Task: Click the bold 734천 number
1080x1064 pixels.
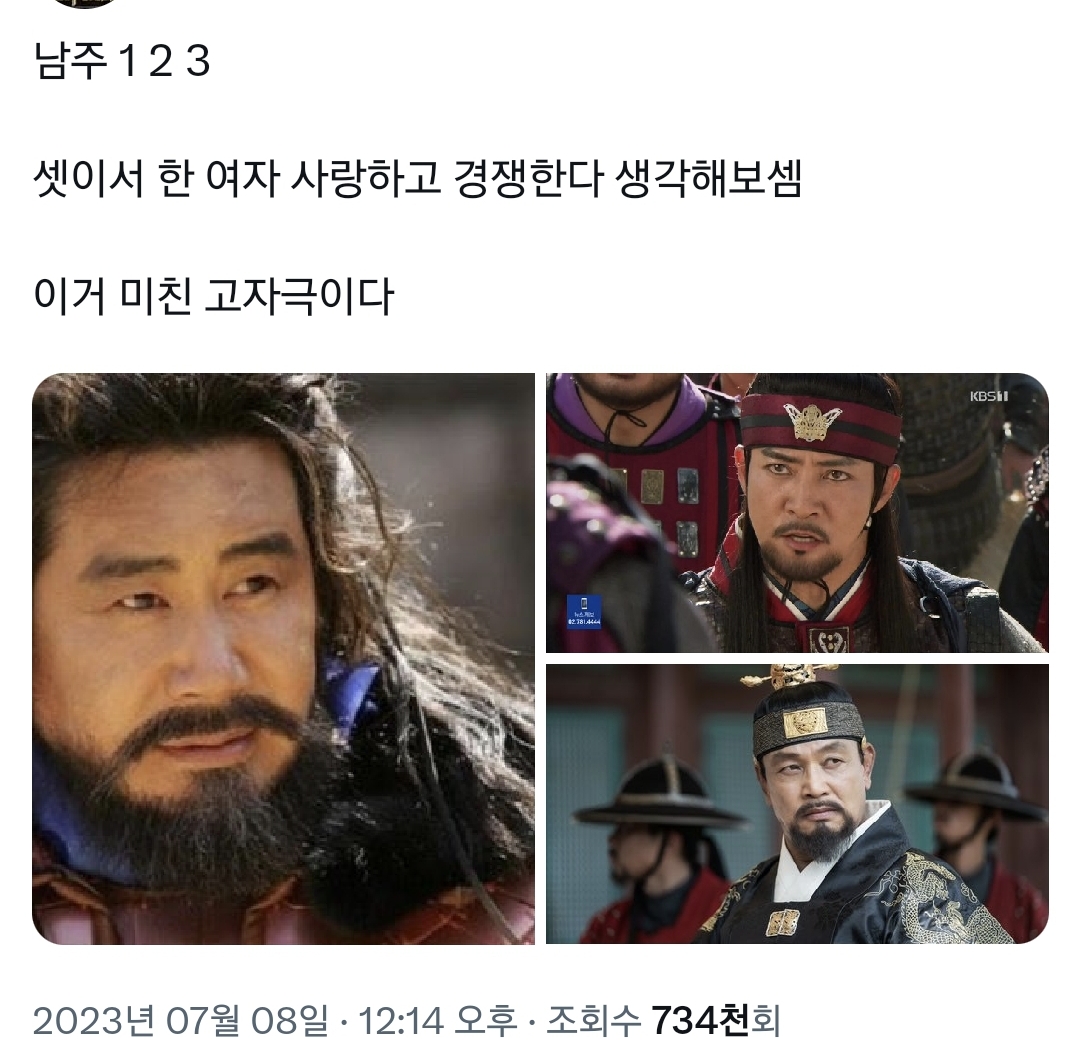Action: 699,1020
